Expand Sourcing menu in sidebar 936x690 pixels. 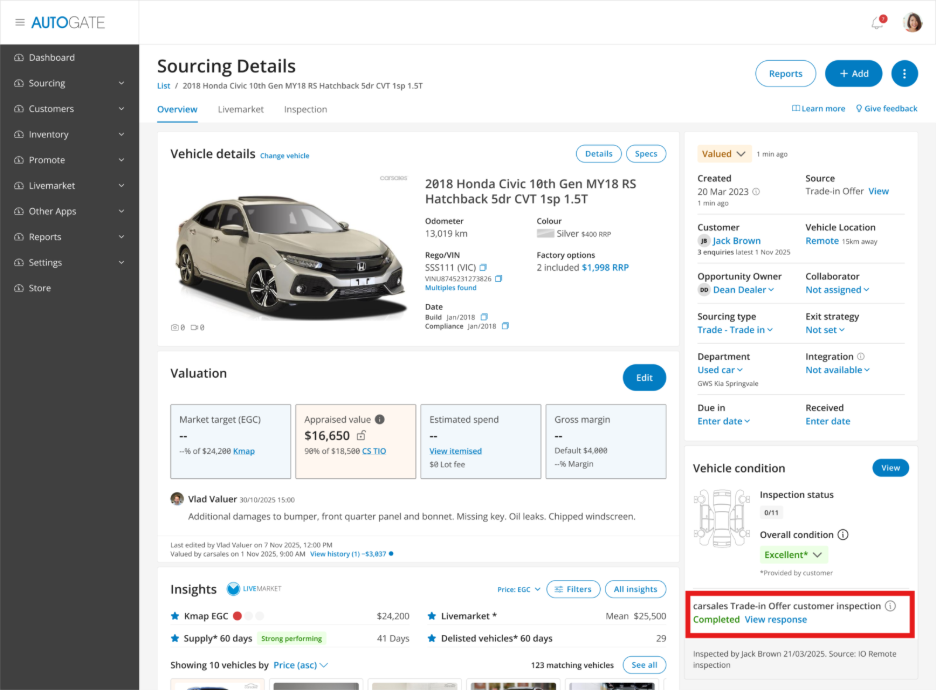point(69,83)
